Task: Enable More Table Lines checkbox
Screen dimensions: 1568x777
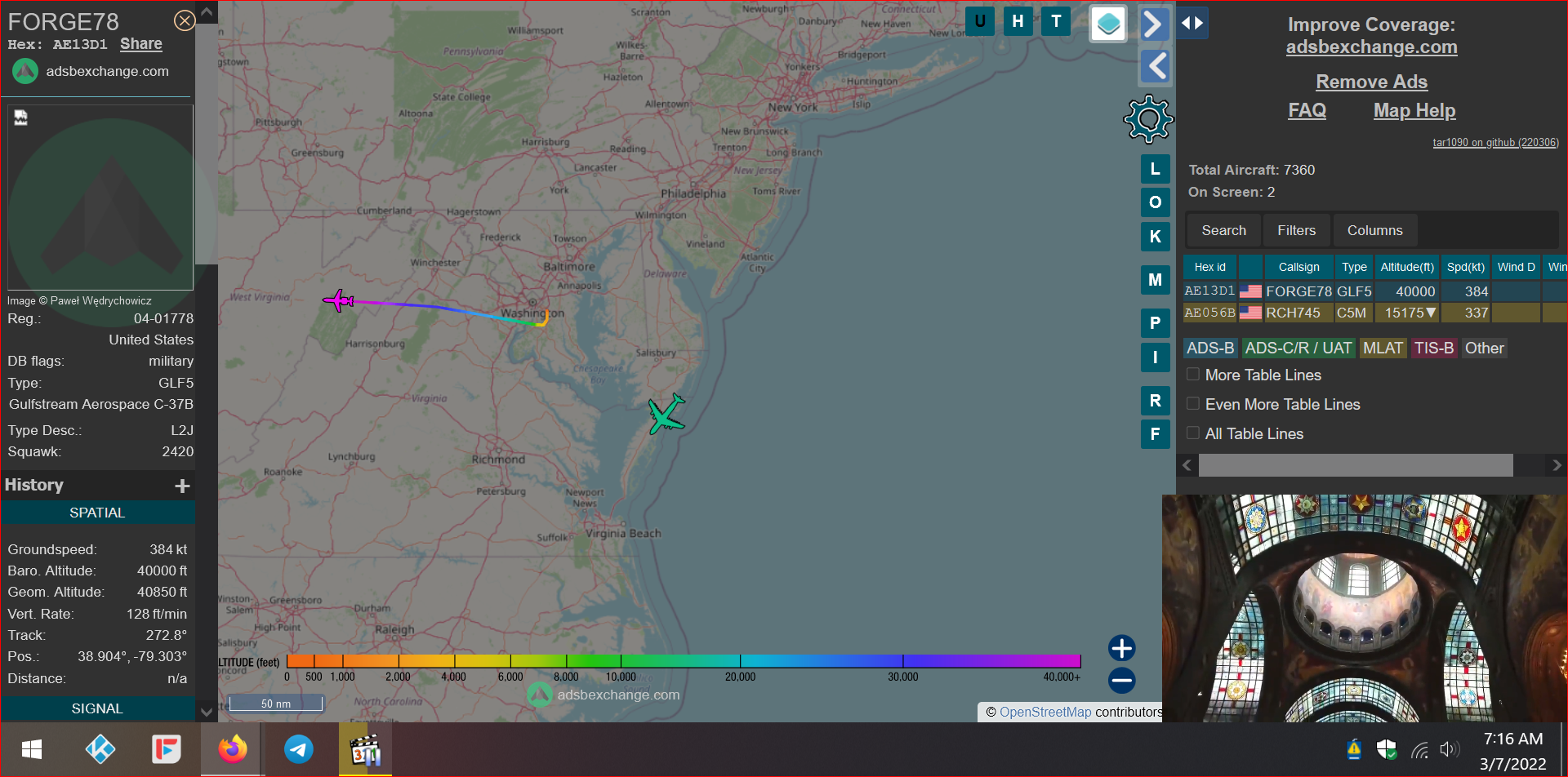Action: pyautogui.click(x=1193, y=375)
